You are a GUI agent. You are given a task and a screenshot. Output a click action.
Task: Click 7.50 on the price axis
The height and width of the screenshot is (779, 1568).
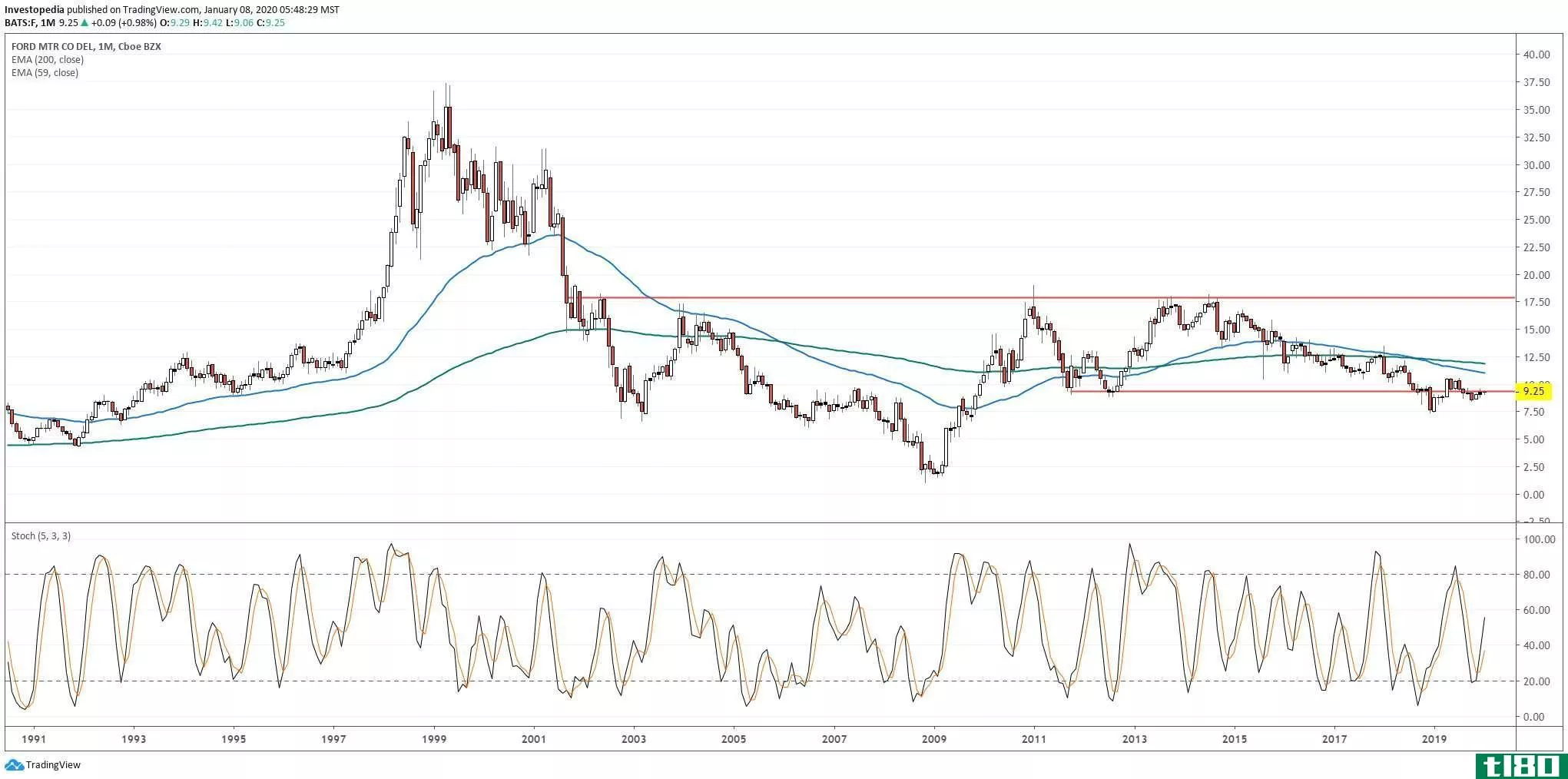tap(1533, 412)
